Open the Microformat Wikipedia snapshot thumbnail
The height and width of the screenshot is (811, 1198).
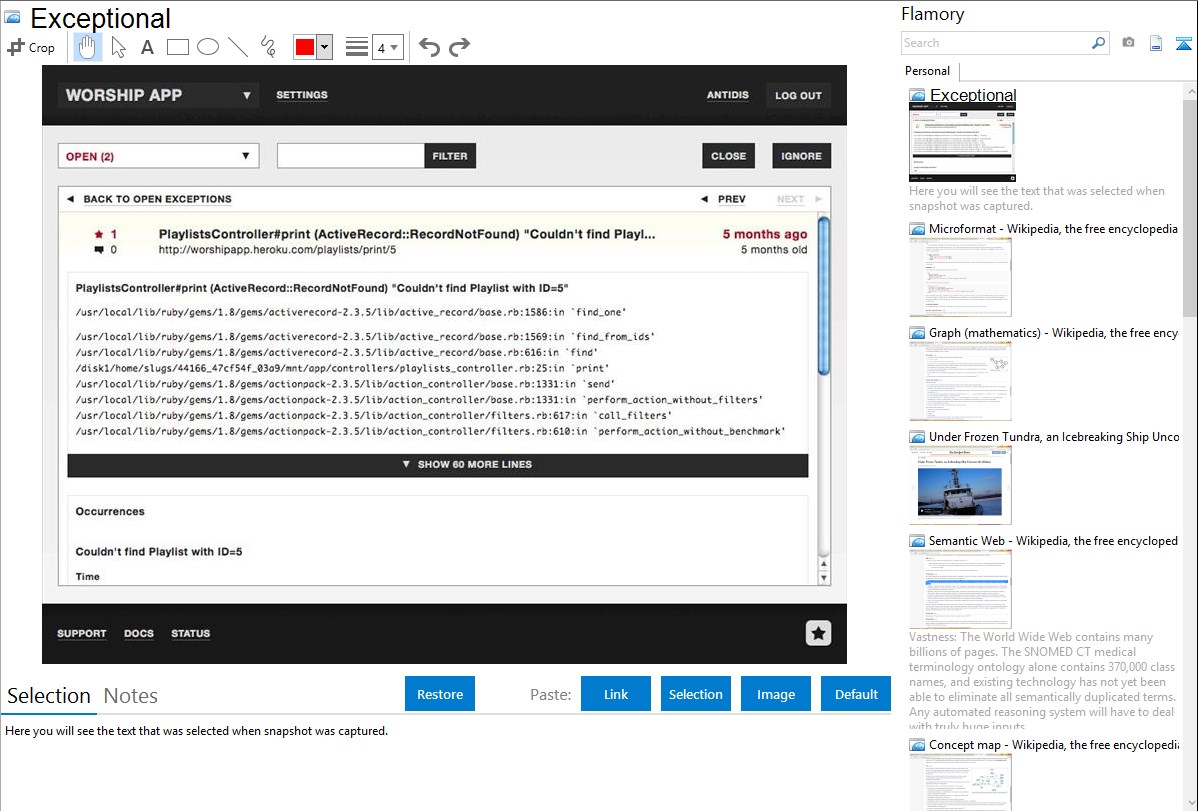point(960,277)
